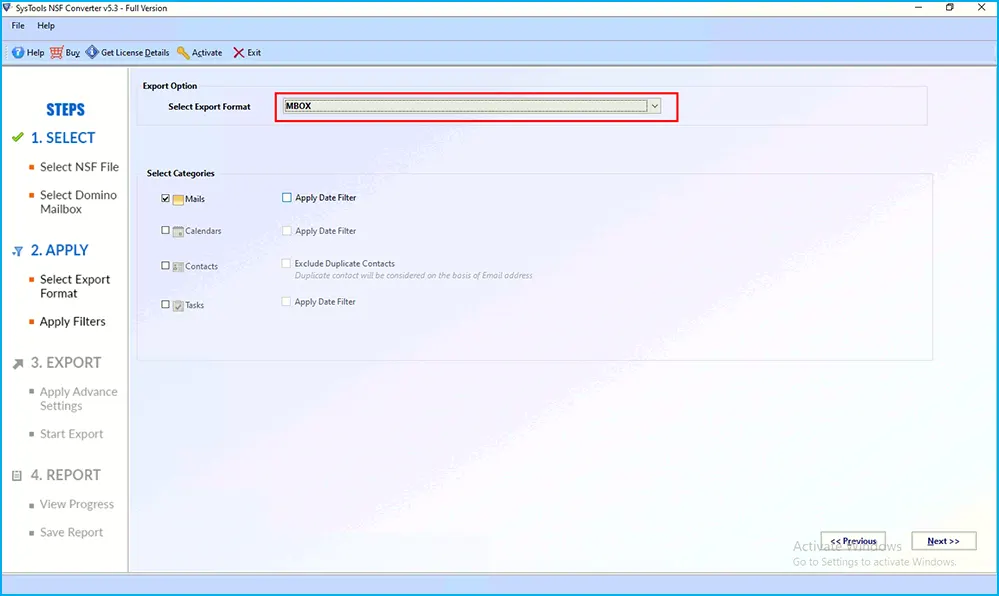This screenshot has width=999, height=596.
Task: Open the Select Export Format dropdown arrow
Action: click(x=654, y=106)
